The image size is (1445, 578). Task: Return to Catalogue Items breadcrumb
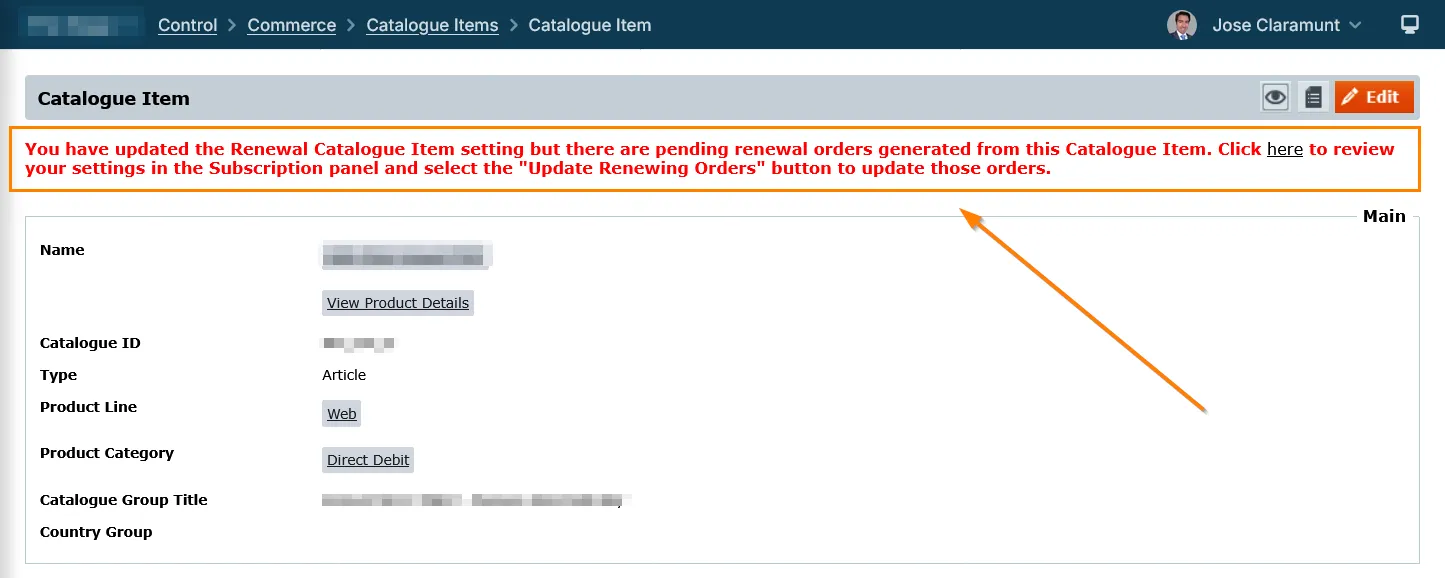pos(432,25)
